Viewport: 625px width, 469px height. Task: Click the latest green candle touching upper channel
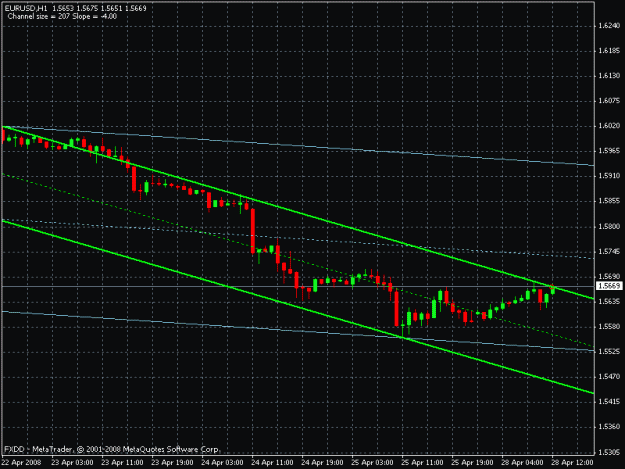tap(552, 290)
